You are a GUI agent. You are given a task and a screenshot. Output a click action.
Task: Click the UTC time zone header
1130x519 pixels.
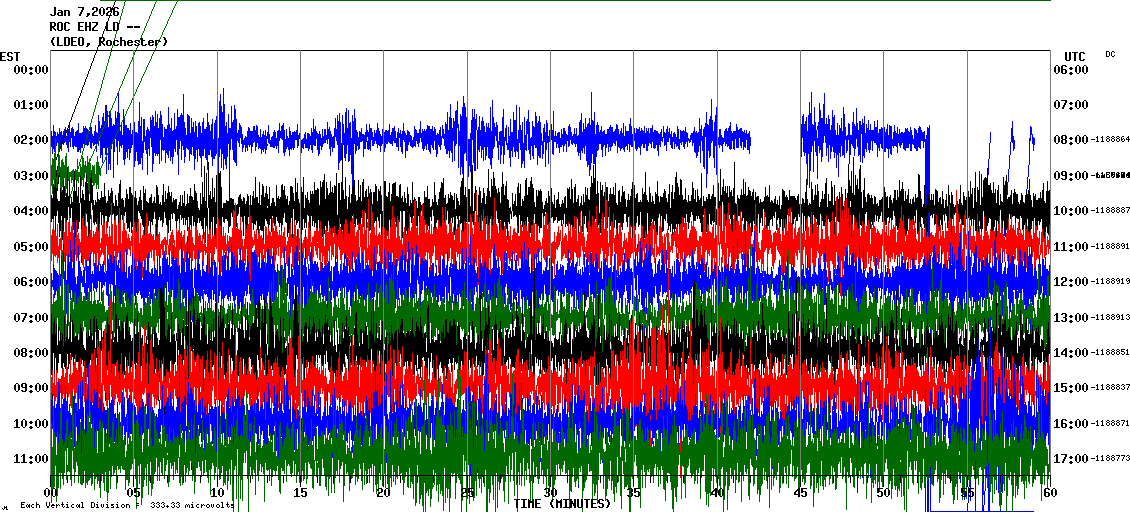coord(1075,56)
